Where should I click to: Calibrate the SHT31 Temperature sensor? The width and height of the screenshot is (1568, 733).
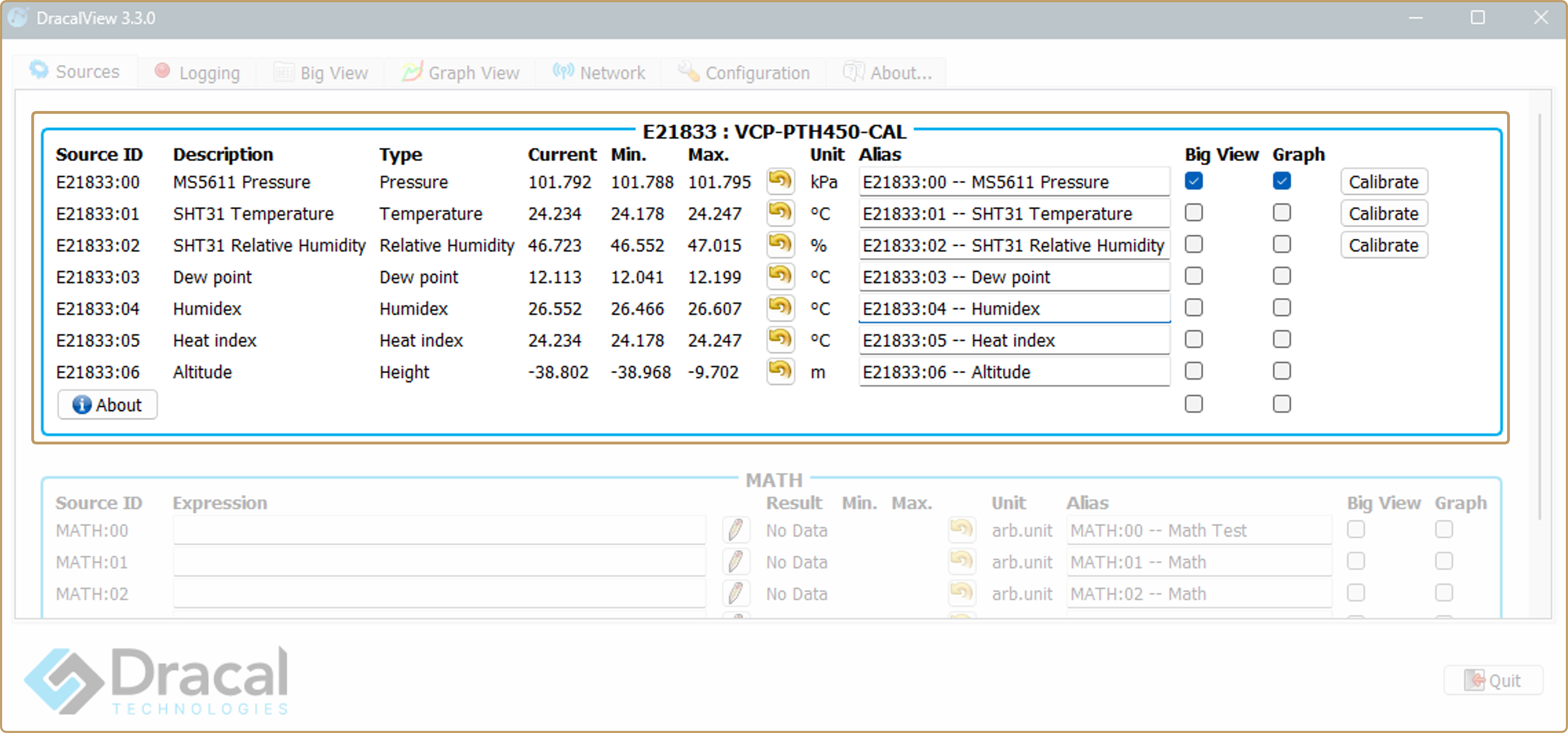tap(1384, 213)
